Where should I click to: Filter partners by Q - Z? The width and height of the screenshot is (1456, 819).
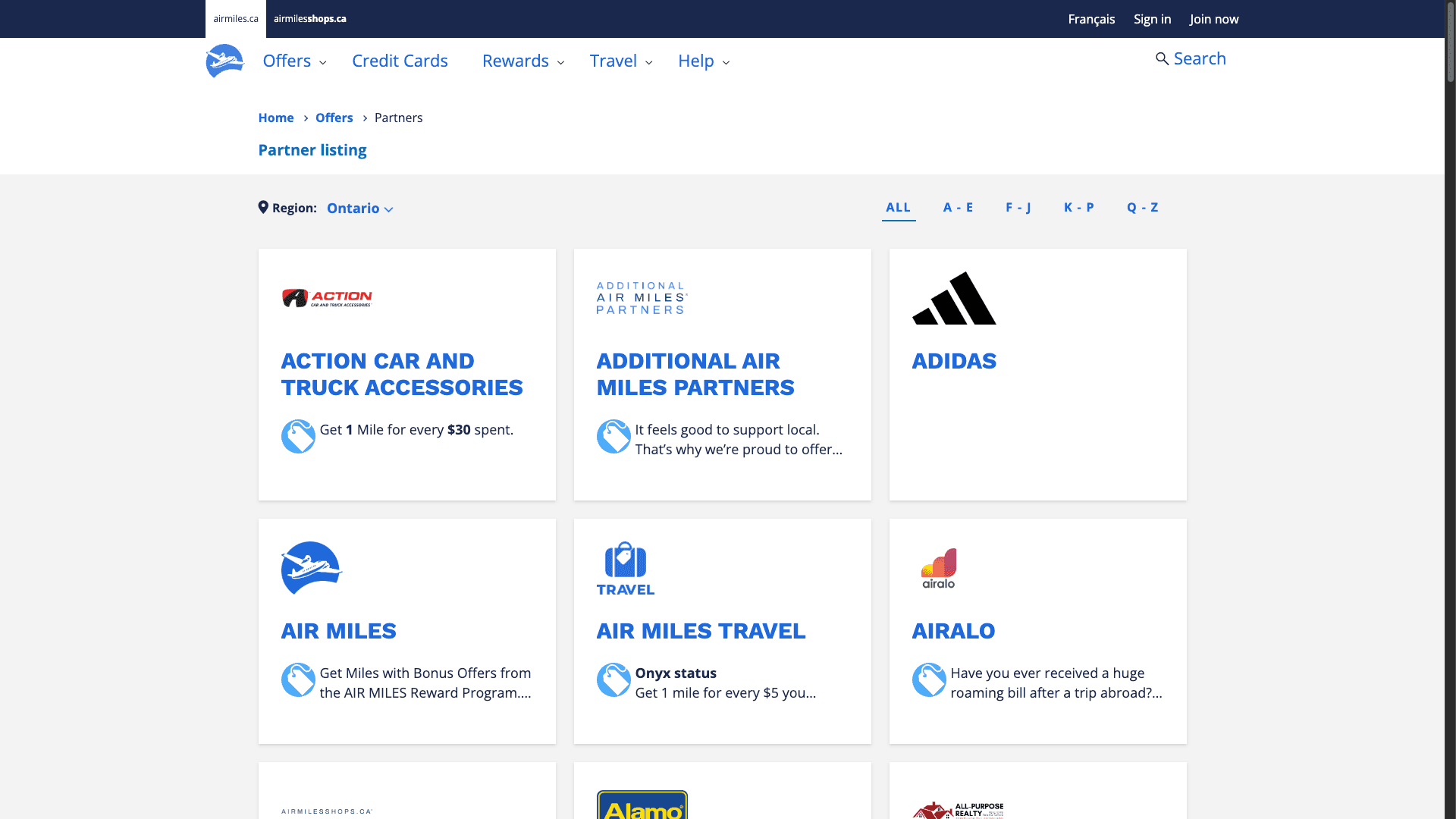(1143, 207)
